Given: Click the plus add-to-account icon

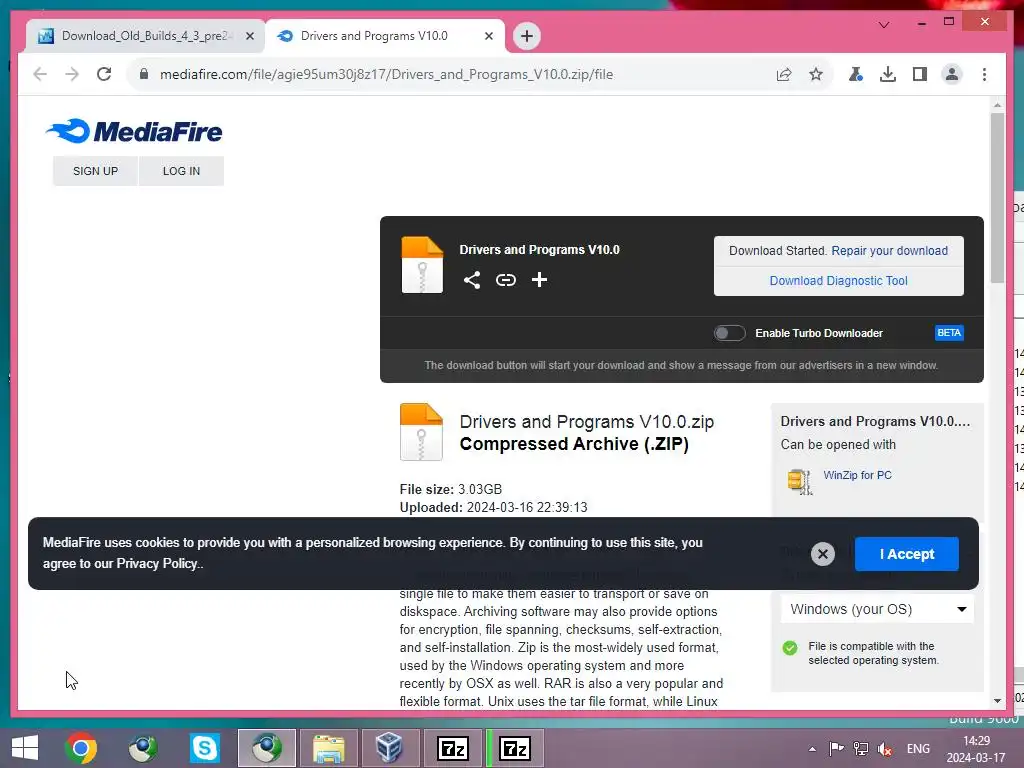Looking at the screenshot, I should tap(539, 280).
